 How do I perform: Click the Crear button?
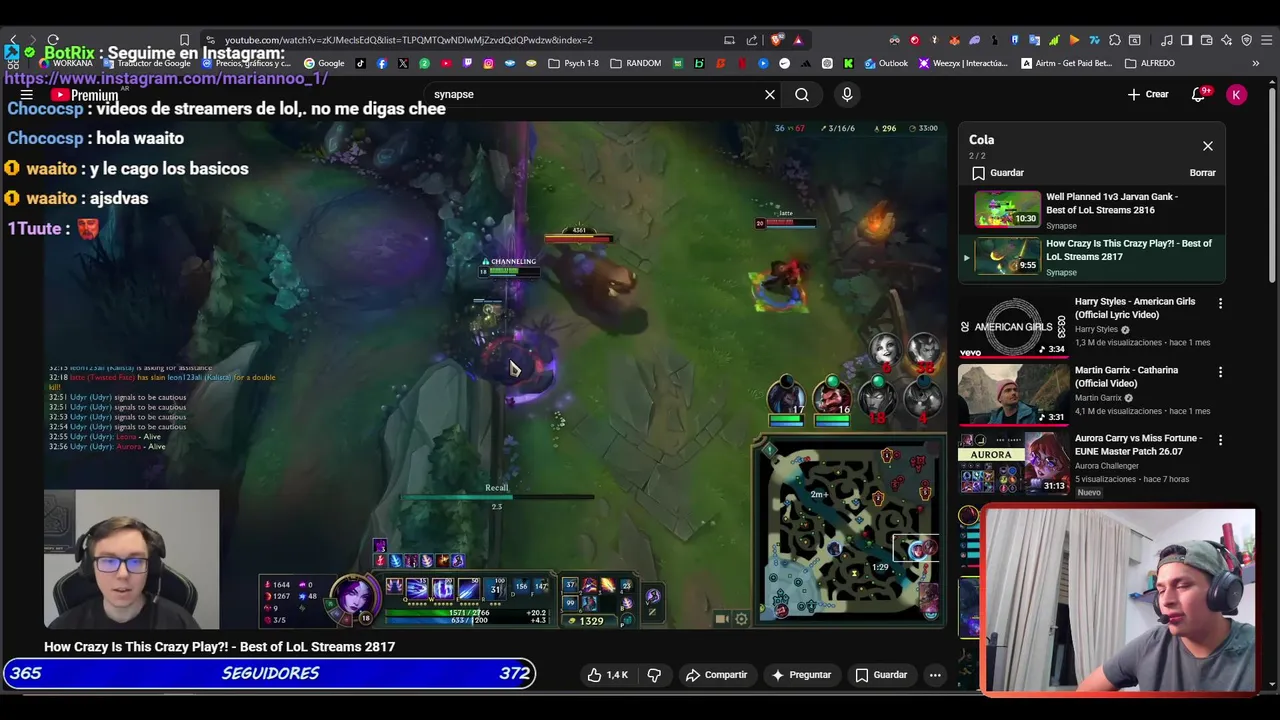click(x=1148, y=95)
